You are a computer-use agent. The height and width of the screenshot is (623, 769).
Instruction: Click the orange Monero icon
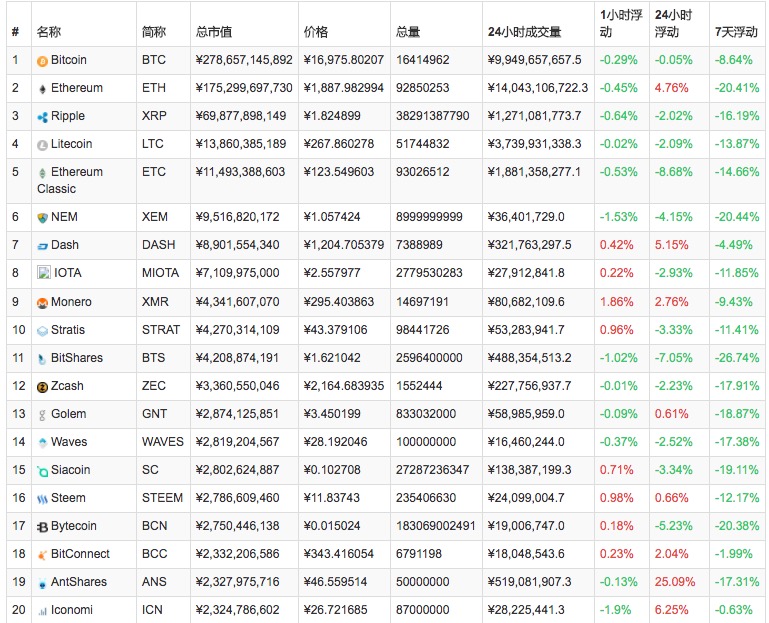(42, 302)
